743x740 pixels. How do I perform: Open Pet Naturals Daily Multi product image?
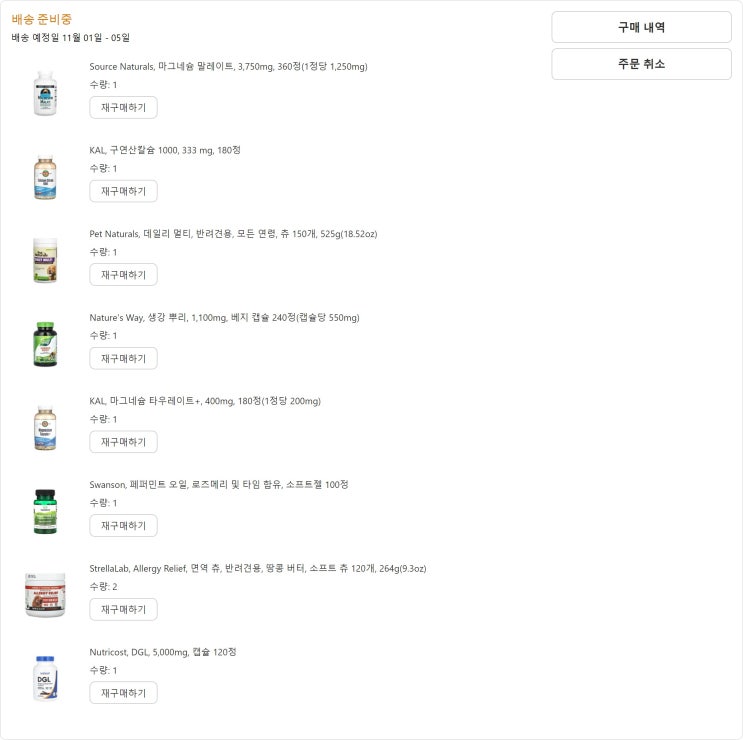(45, 260)
